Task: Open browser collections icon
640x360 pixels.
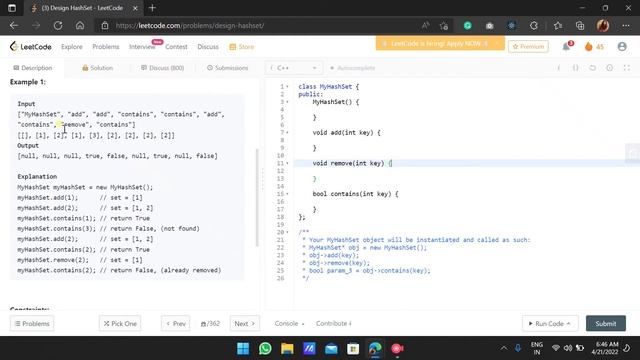Action: [580, 25]
